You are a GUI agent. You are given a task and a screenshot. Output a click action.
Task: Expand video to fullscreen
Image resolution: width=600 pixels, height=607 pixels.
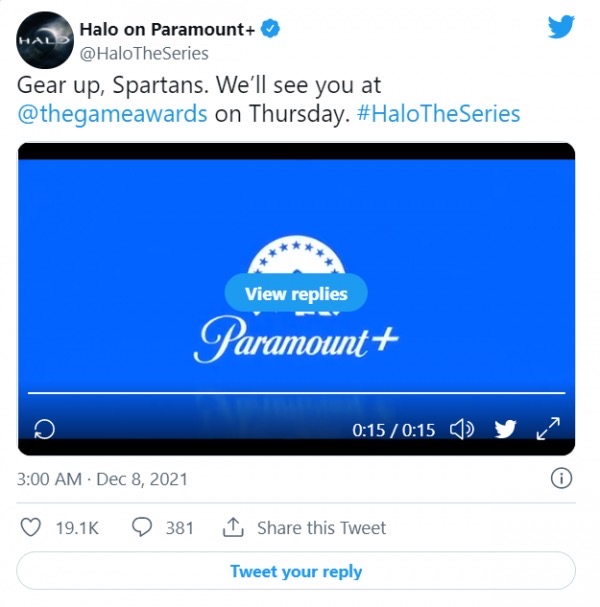548,429
